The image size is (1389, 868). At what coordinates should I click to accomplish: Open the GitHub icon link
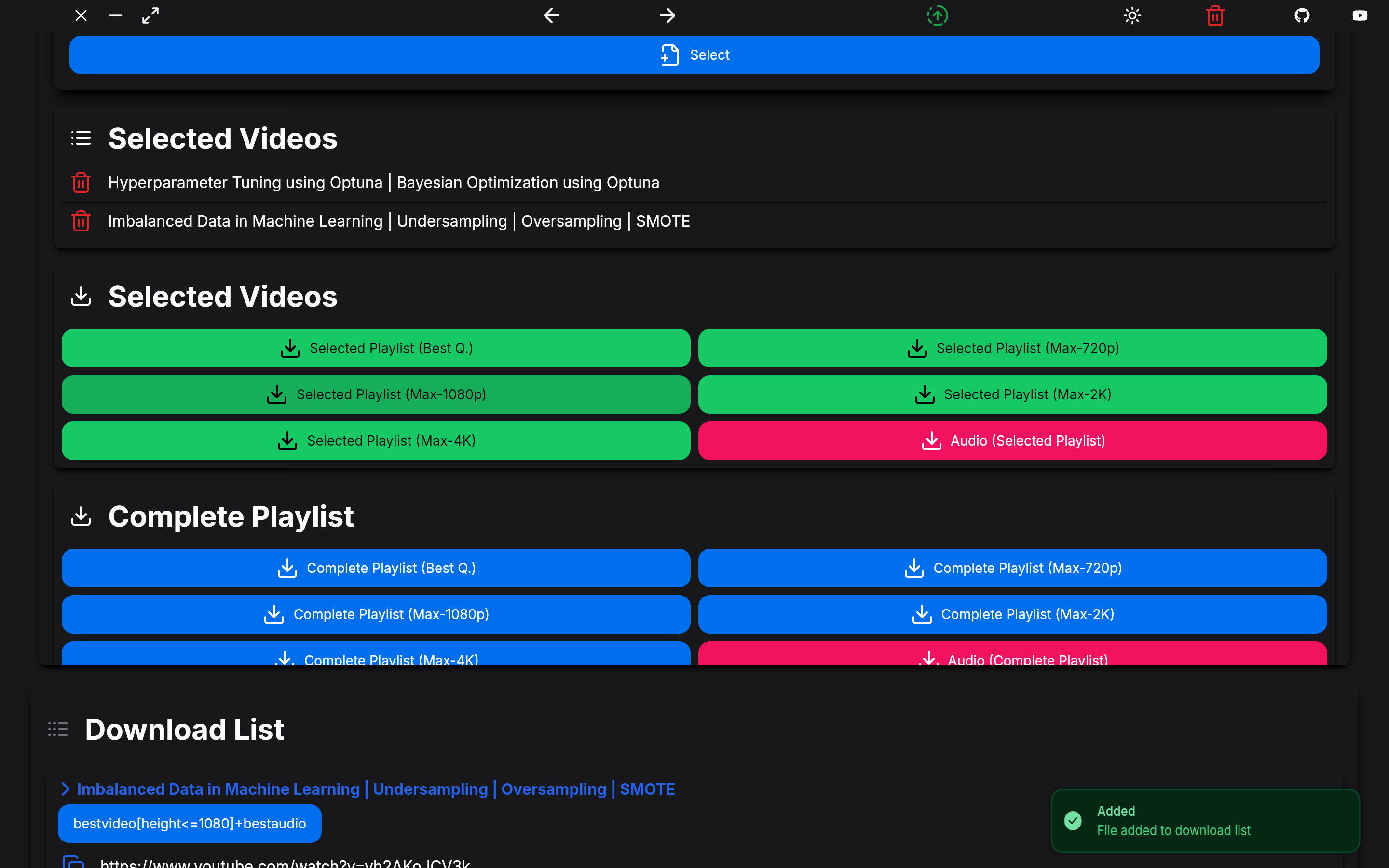tap(1302, 15)
